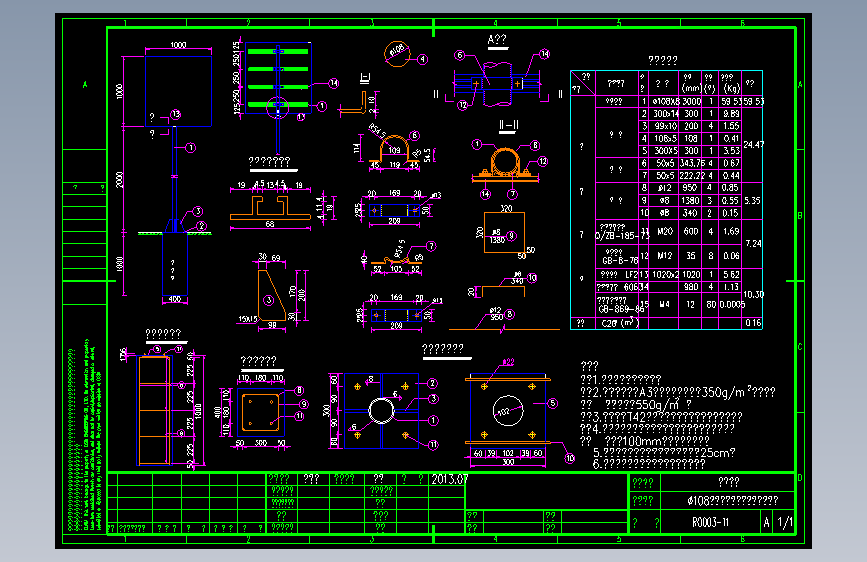Select the note line containing 100mm
Viewport: 867px width, 562px height.
pos(644,441)
